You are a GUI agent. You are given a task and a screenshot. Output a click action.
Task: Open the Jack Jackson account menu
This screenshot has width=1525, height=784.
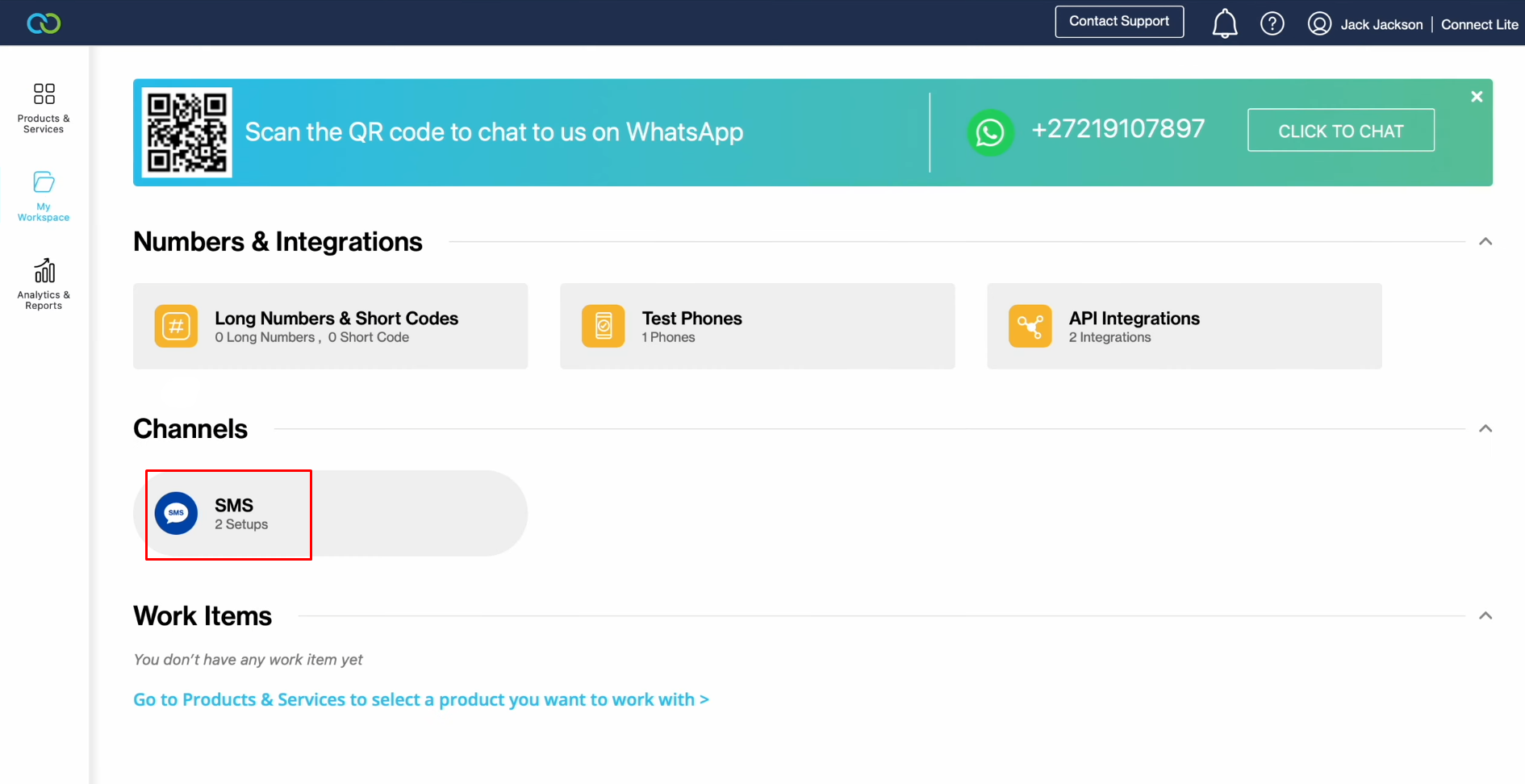[1381, 24]
